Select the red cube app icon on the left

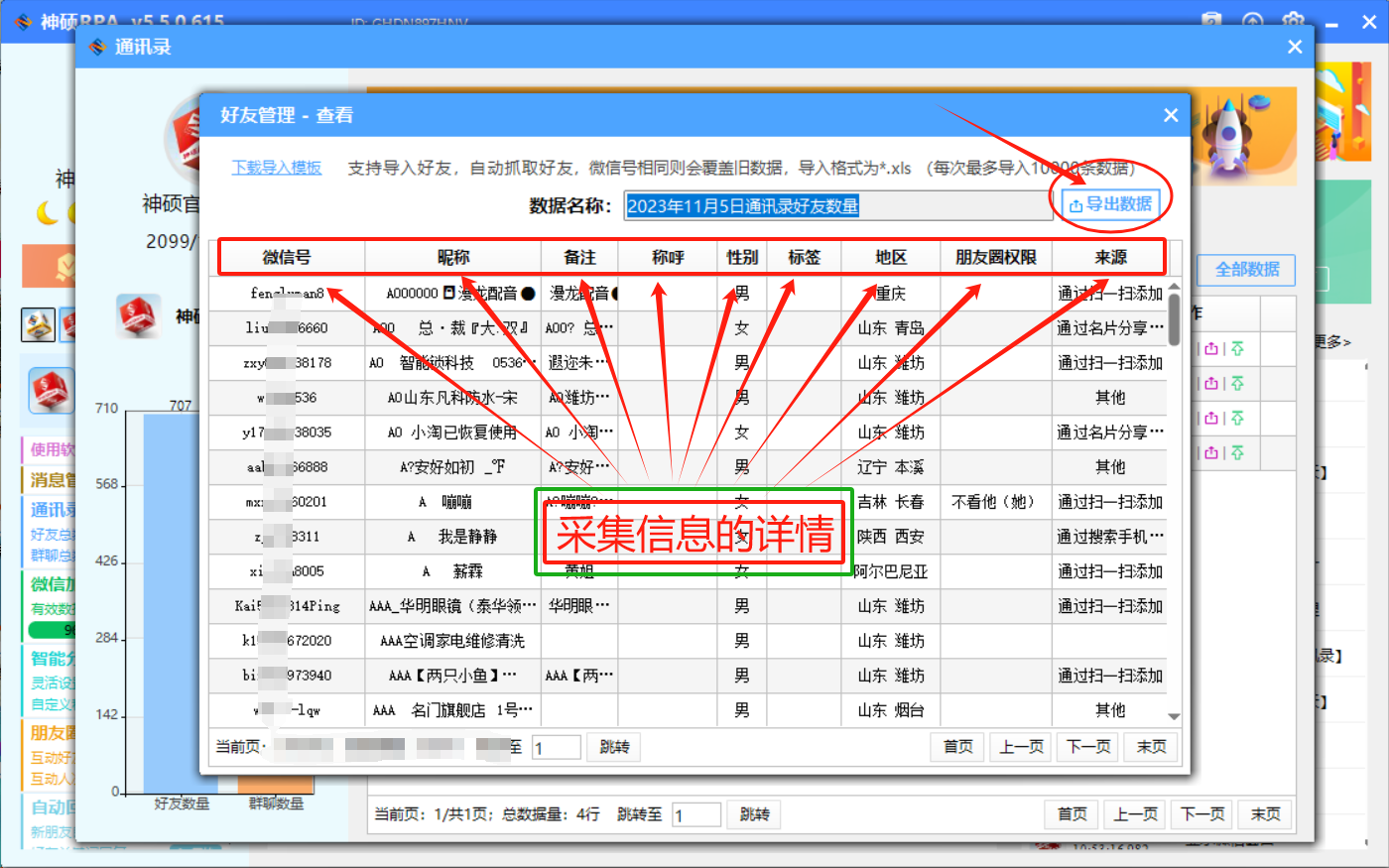51,391
